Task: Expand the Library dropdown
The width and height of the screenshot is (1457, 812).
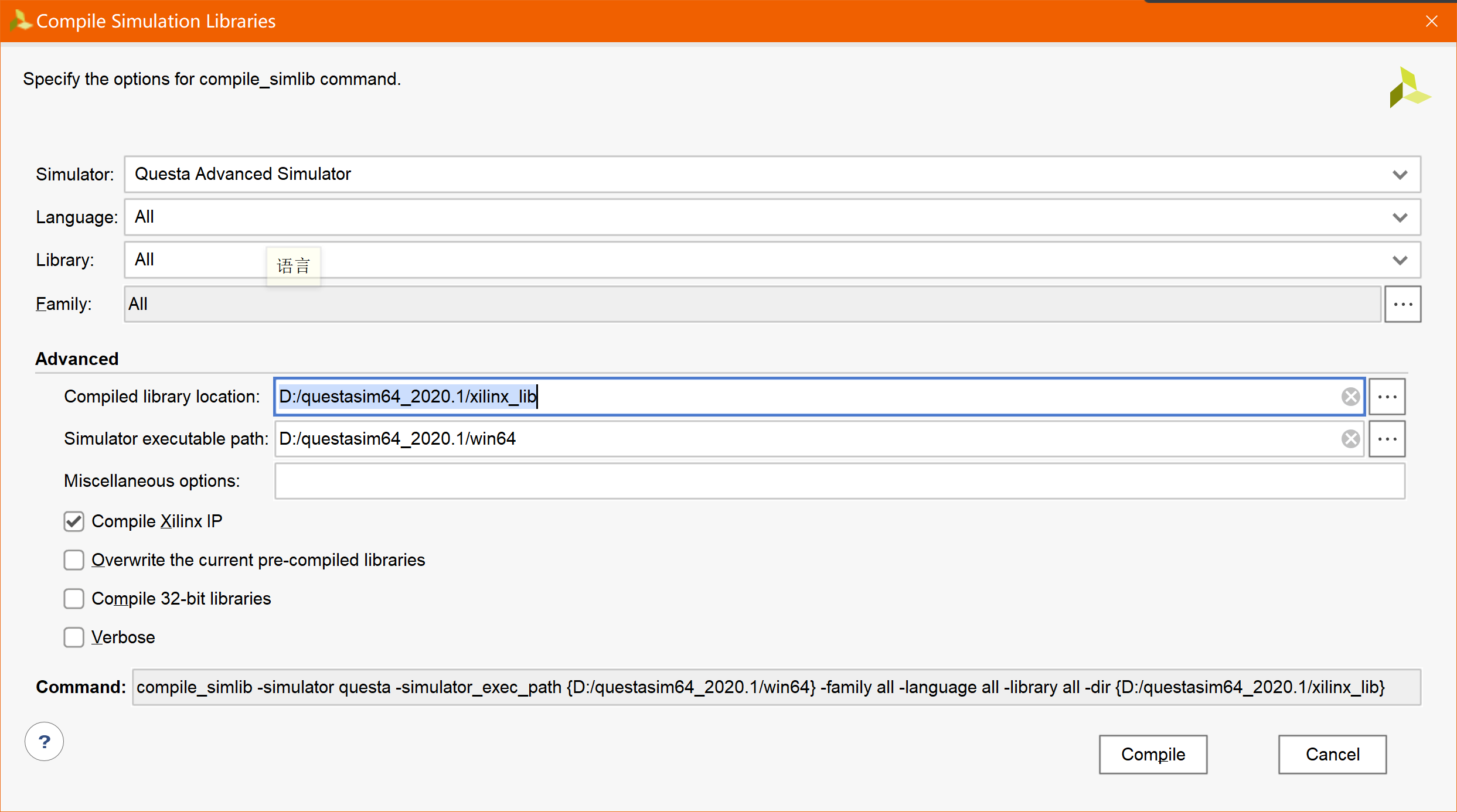Action: tap(1400, 260)
